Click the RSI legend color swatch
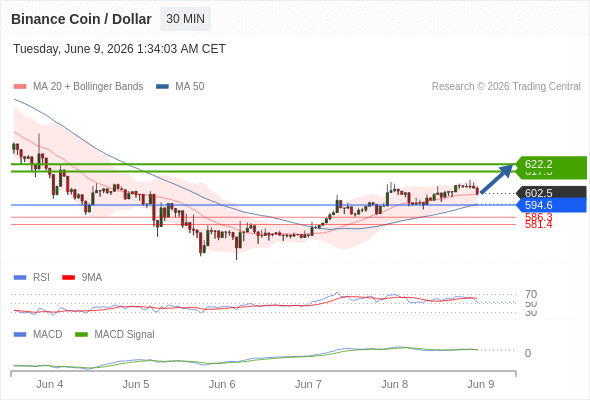The image size is (590, 400). 20,278
